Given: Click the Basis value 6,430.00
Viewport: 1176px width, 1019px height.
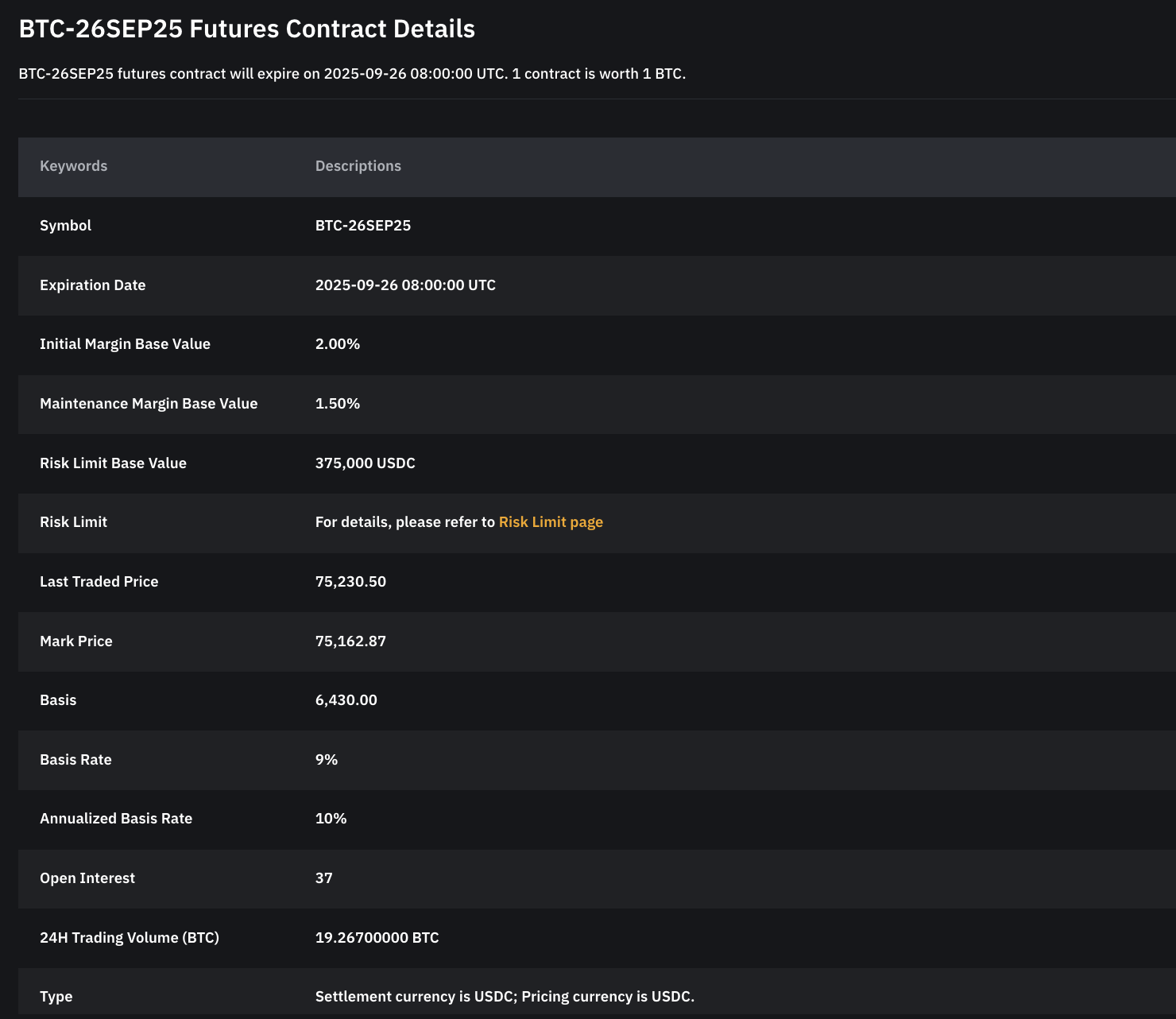Looking at the screenshot, I should (x=346, y=700).
